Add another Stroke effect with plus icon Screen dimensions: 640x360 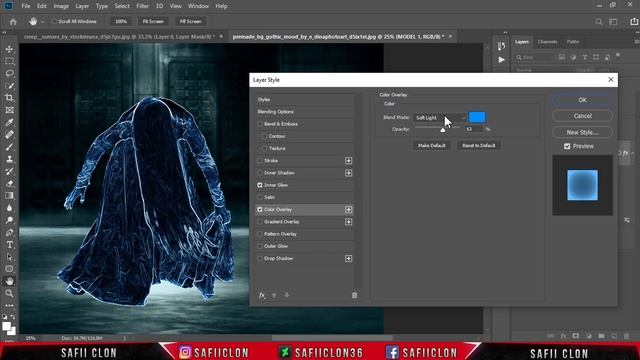click(348, 161)
